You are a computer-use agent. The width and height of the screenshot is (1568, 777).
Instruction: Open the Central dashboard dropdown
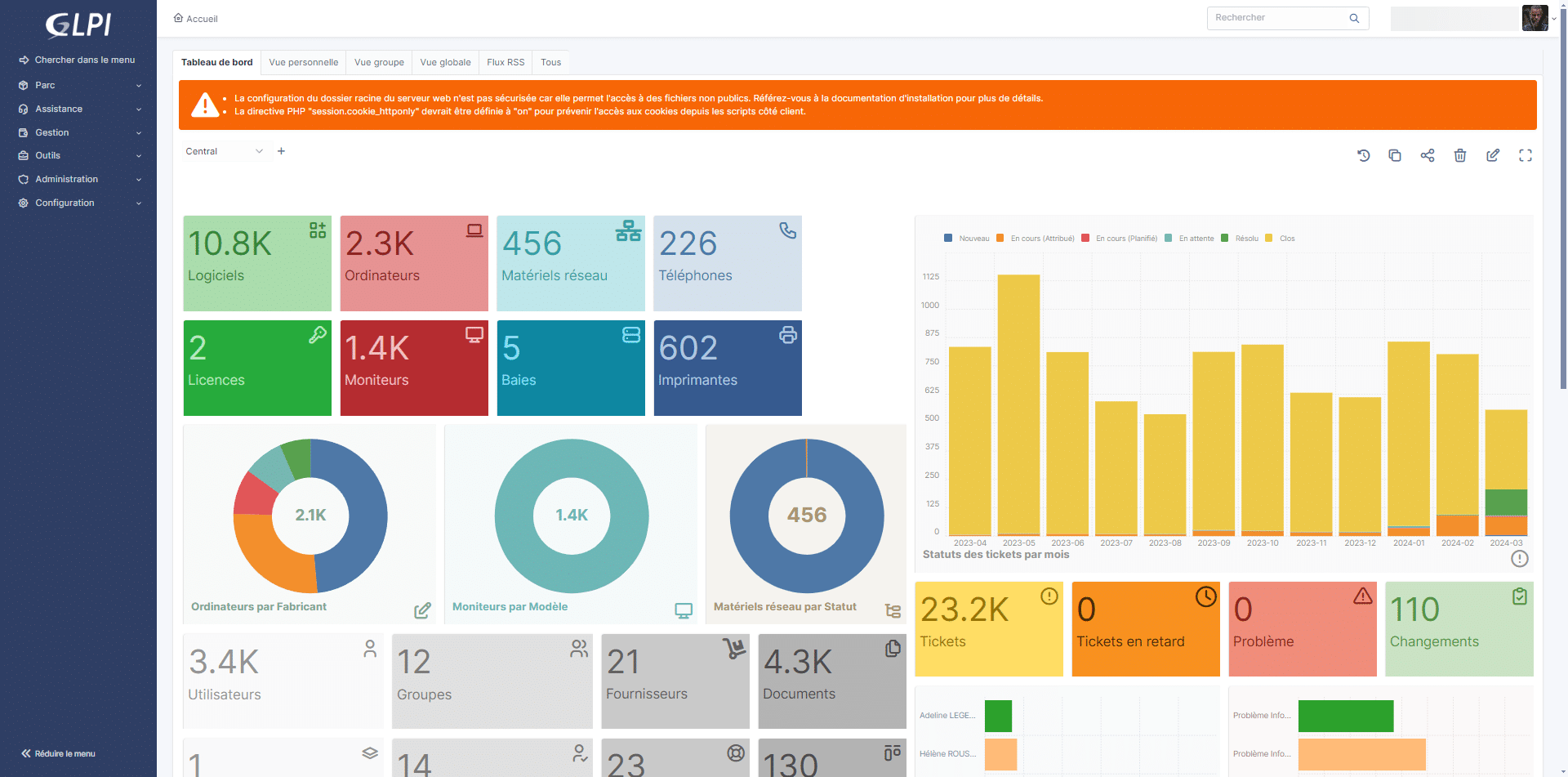point(224,151)
